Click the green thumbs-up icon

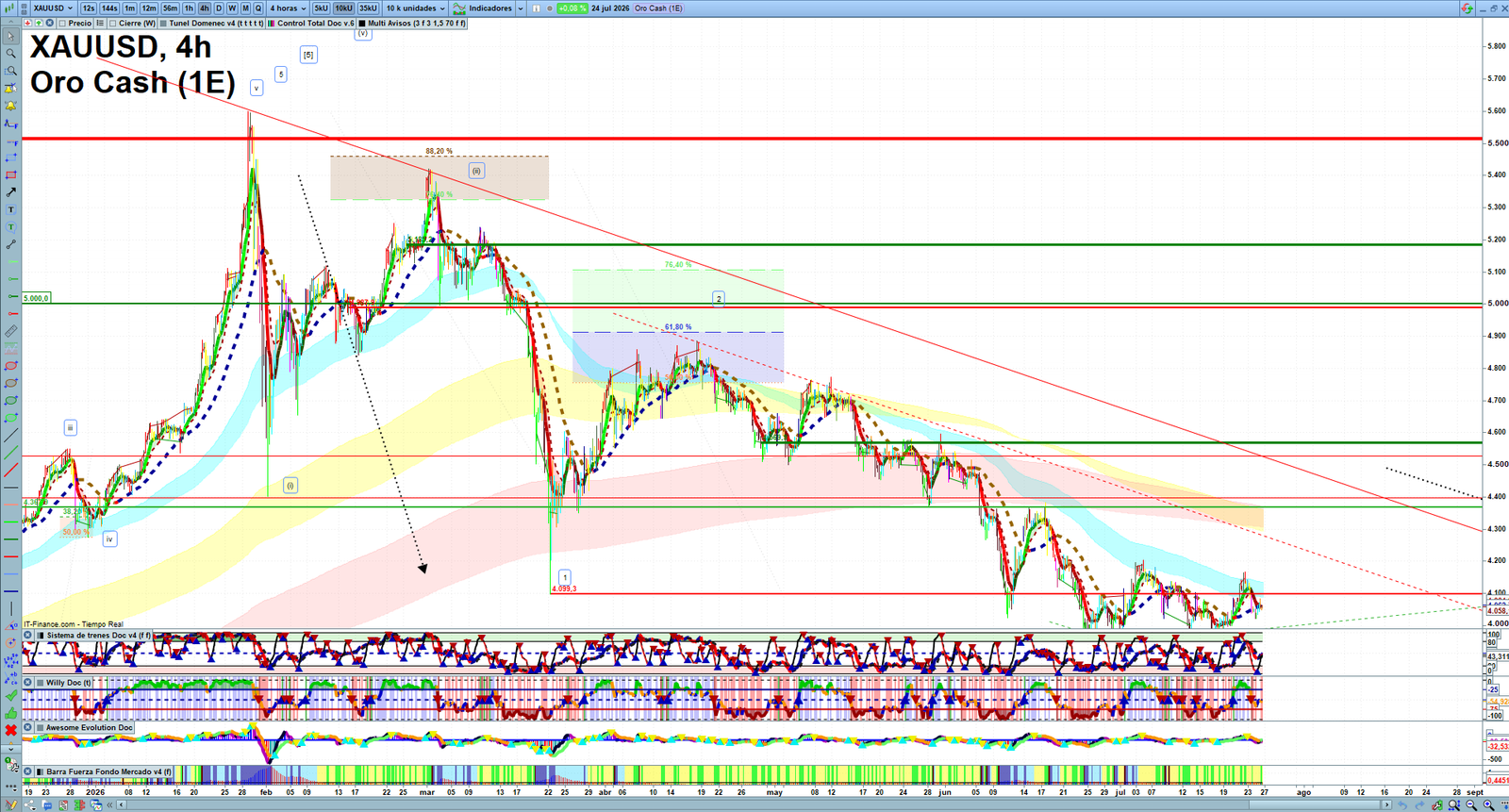pos(10,714)
